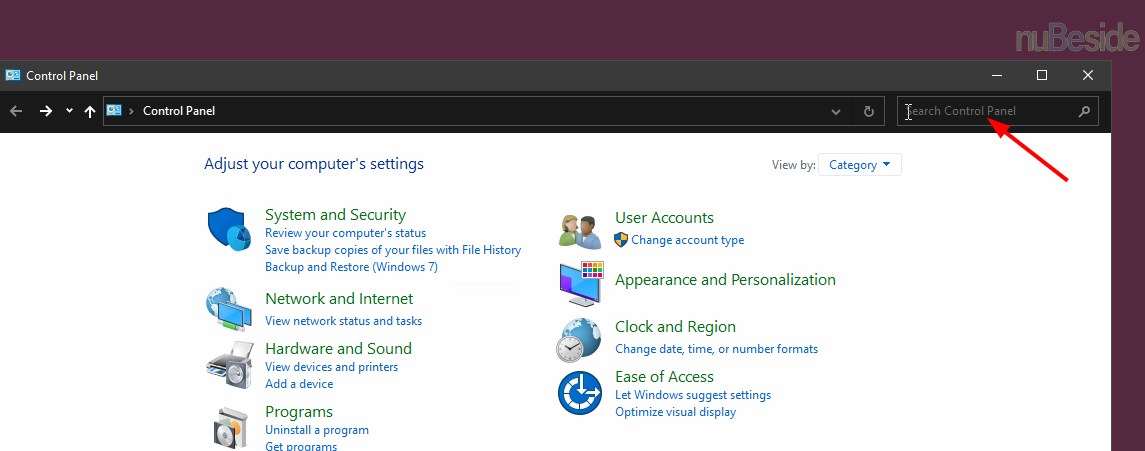
Task: Open the View by Category dropdown
Action: pos(859,165)
